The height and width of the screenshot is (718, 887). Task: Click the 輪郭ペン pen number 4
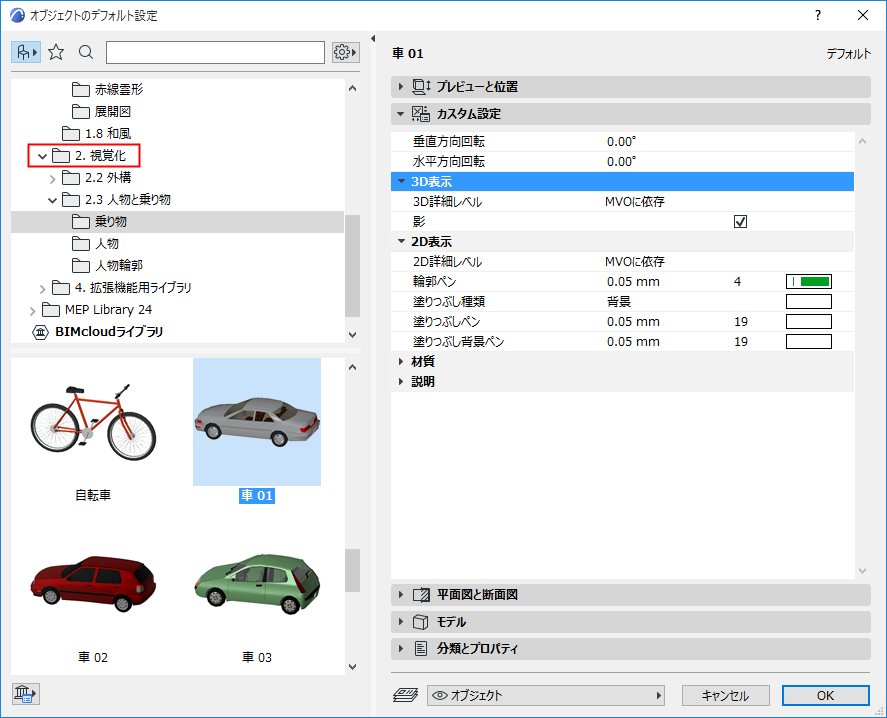(x=737, y=281)
